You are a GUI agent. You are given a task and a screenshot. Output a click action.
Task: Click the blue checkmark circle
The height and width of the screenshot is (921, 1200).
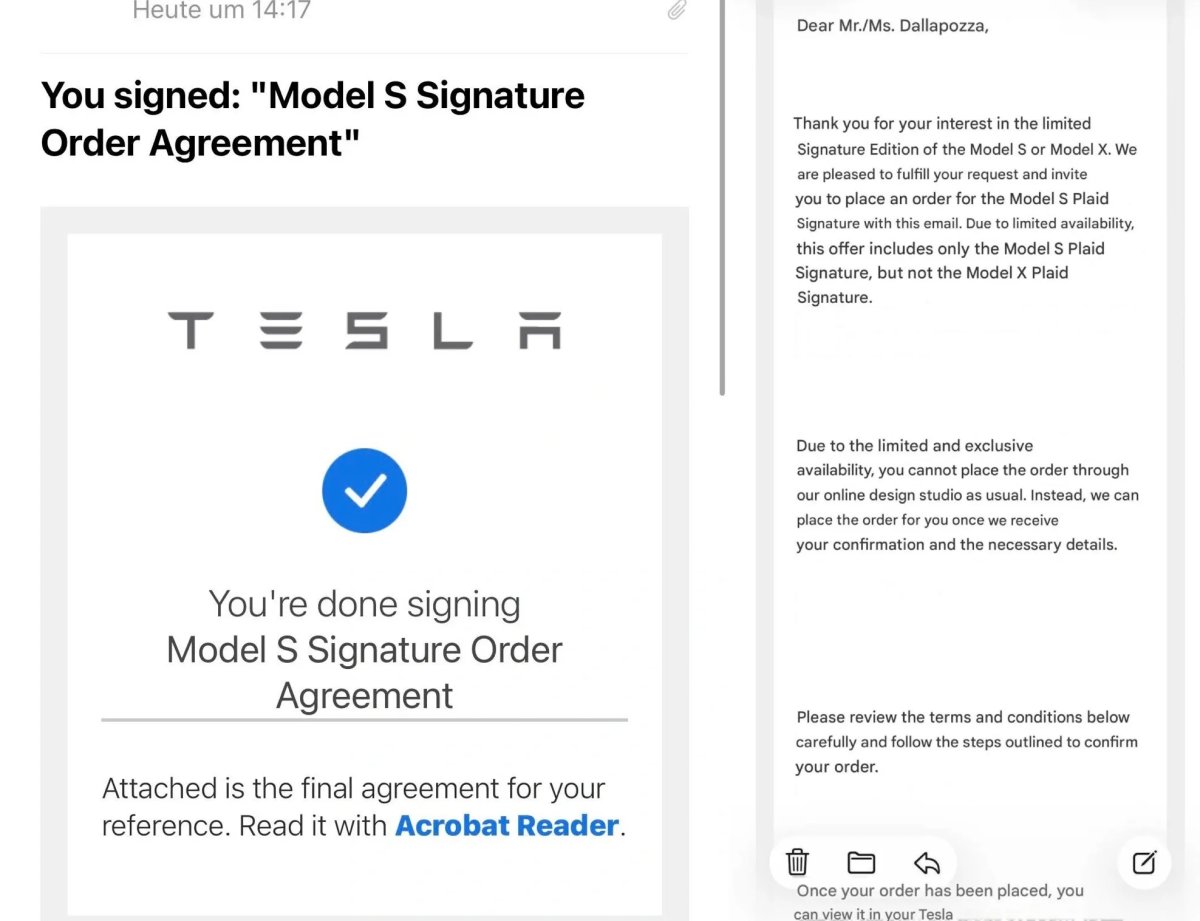364,490
